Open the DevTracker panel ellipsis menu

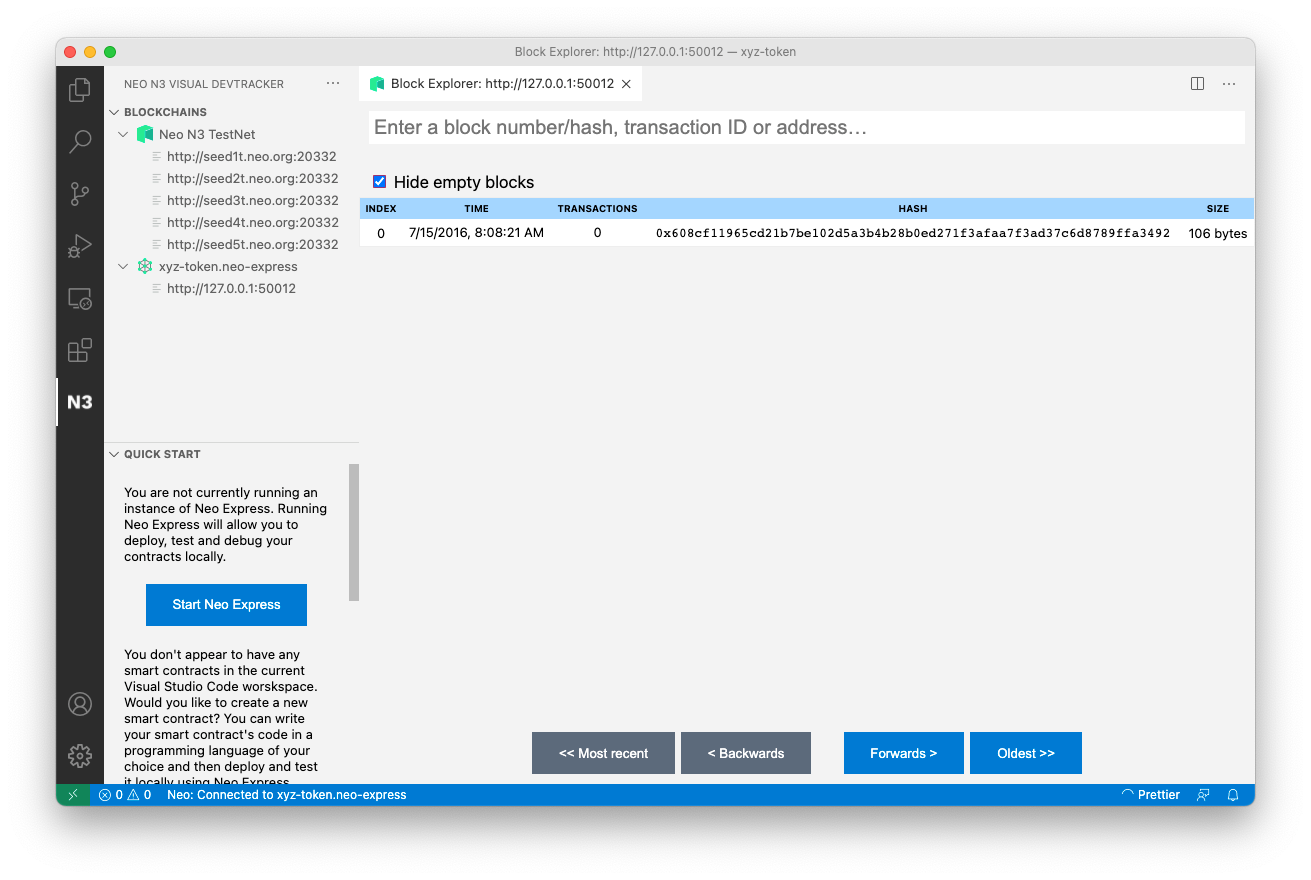(333, 84)
